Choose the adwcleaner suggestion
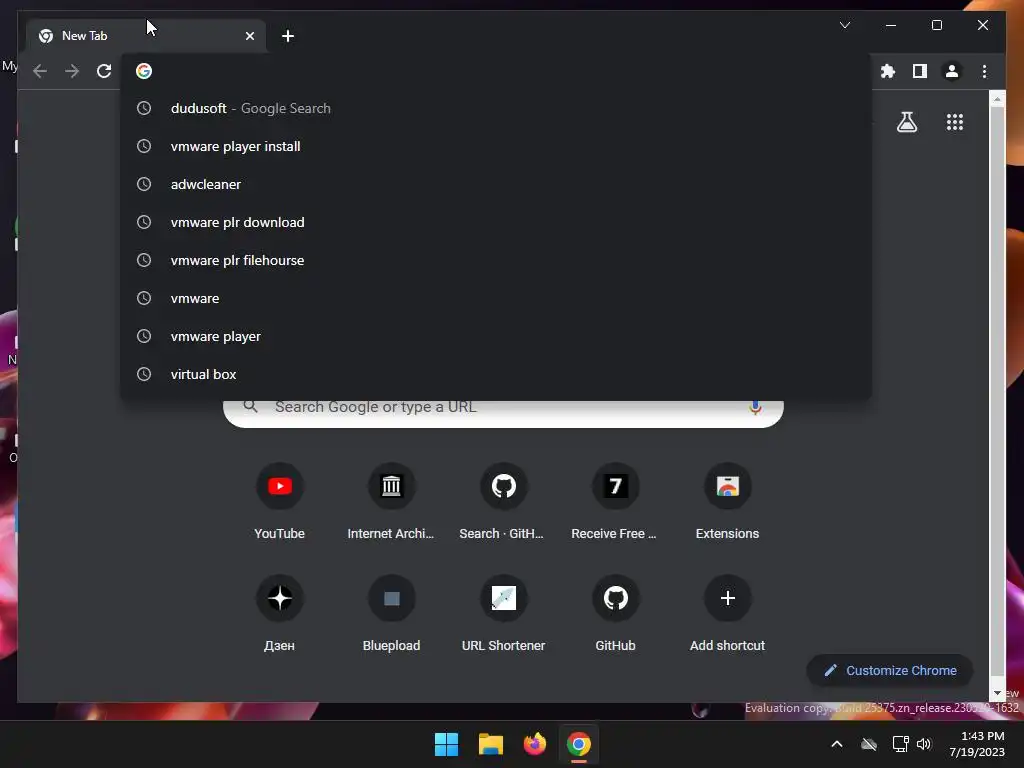 496,184
